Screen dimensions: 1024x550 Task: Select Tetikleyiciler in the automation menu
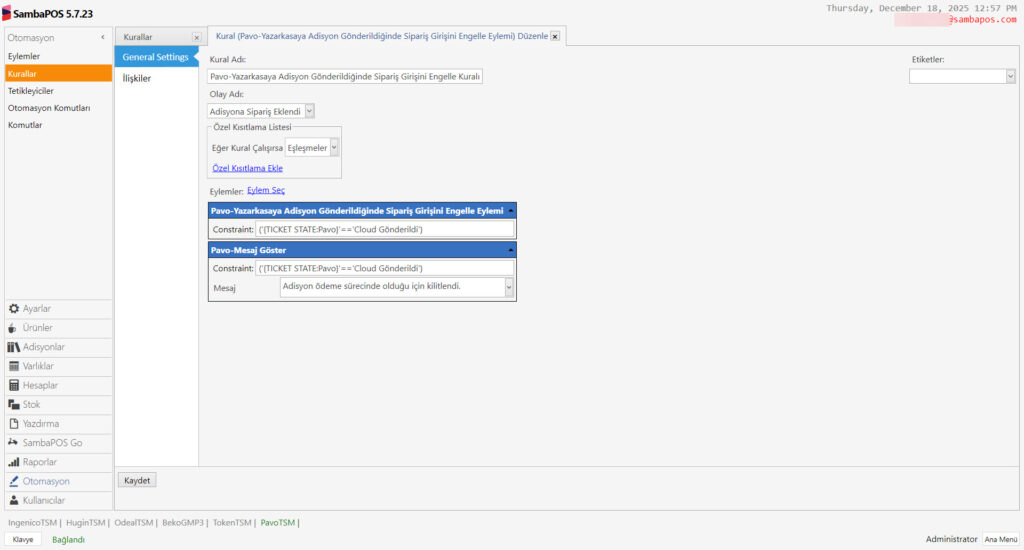click(31, 90)
